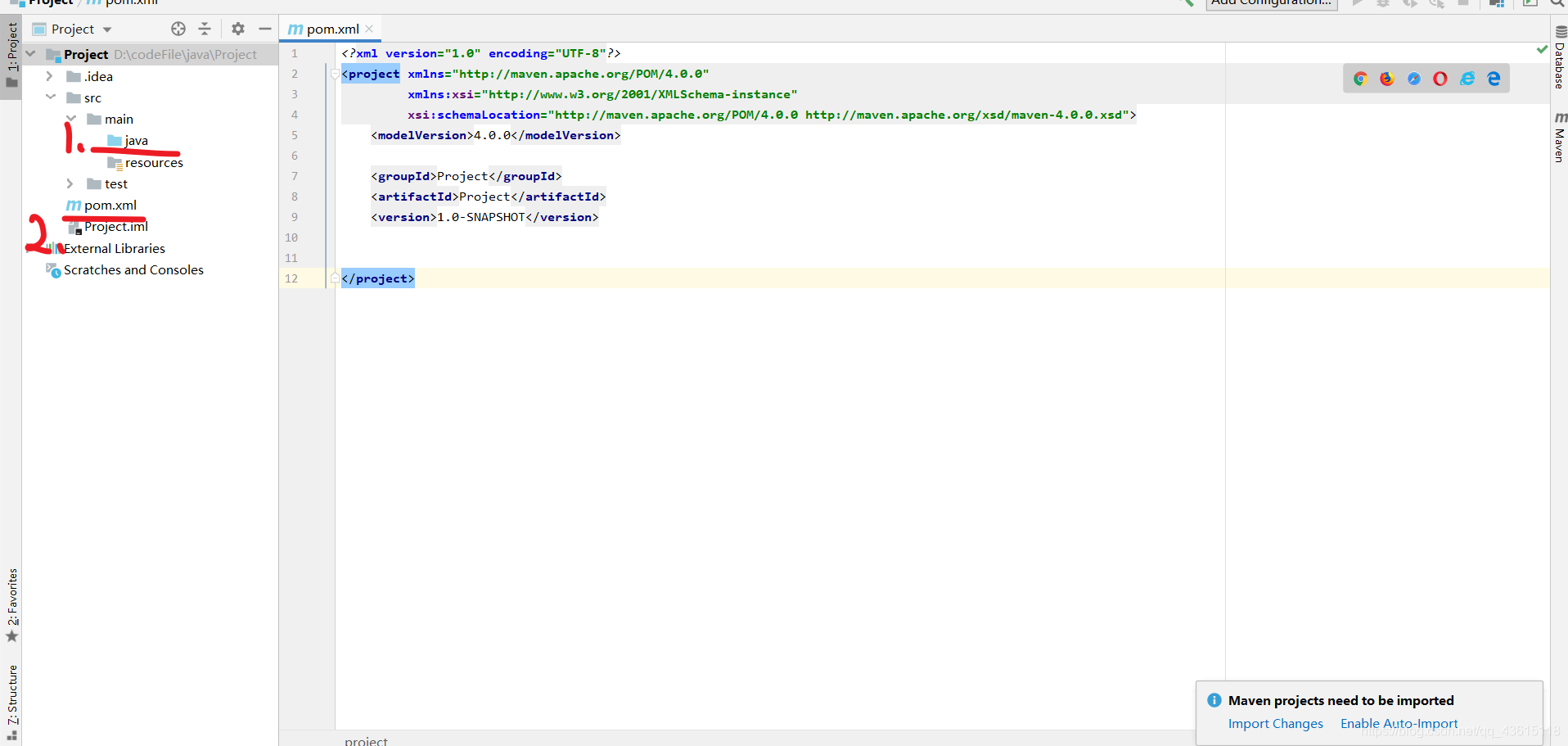Viewport: 1568px width, 746px height.
Task: Click the Run button in toolbar
Action: pos(1358,3)
